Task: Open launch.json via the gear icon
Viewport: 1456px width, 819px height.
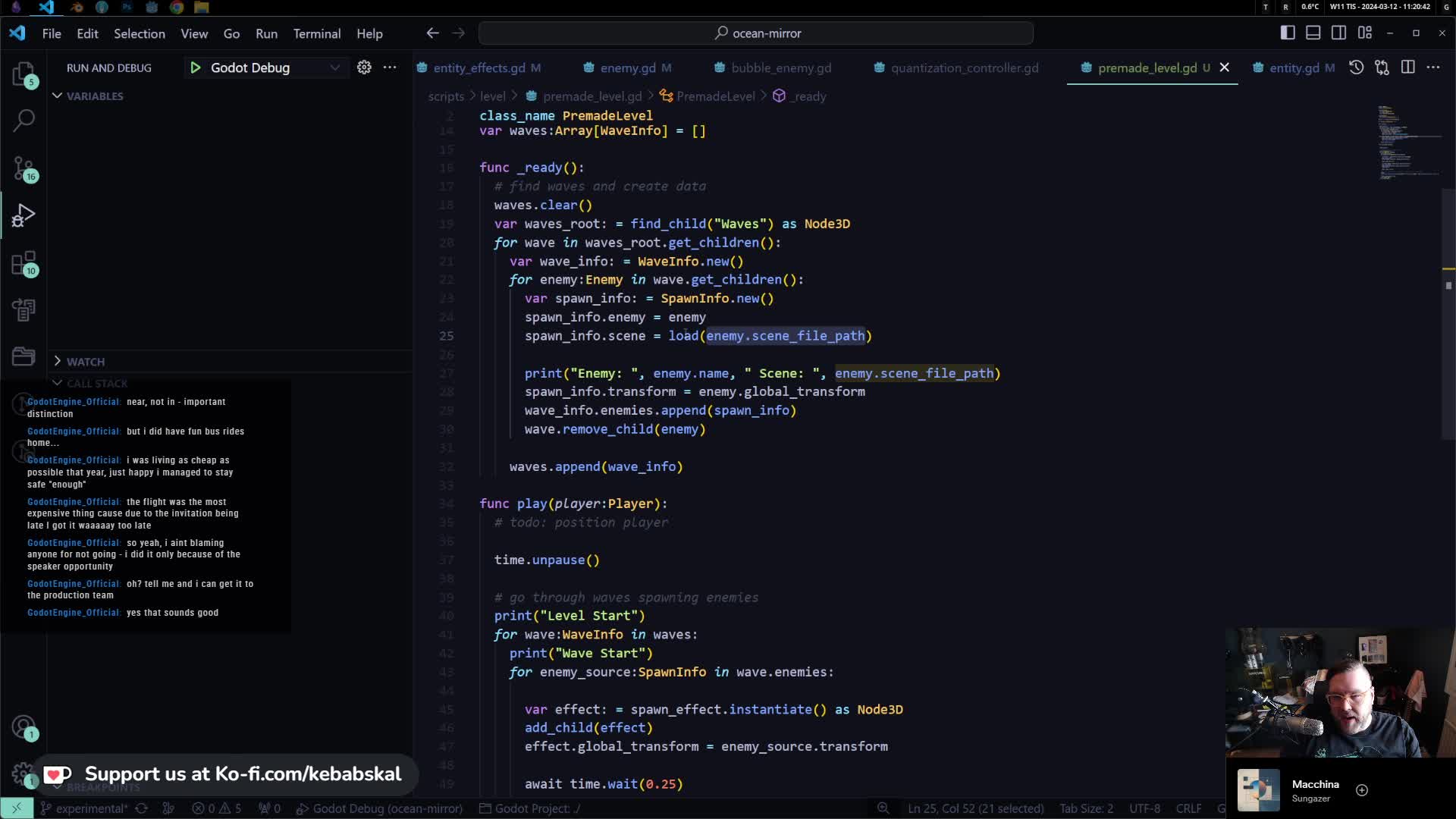Action: pyautogui.click(x=364, y=67)
